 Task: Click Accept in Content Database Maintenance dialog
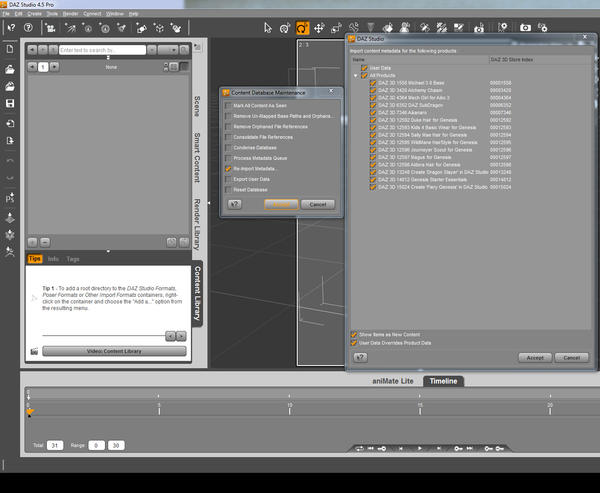pyautogui.click(x=281, y=204)
